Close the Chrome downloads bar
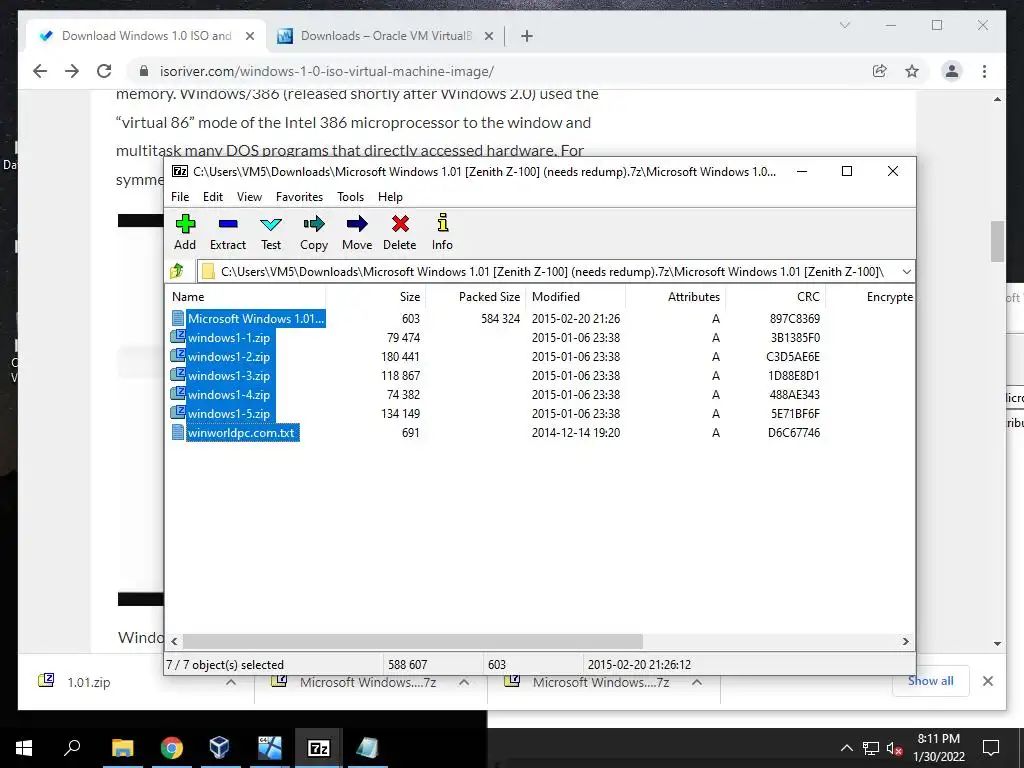The height and width of the screenshot is (768, 1024). click(987, 681)
